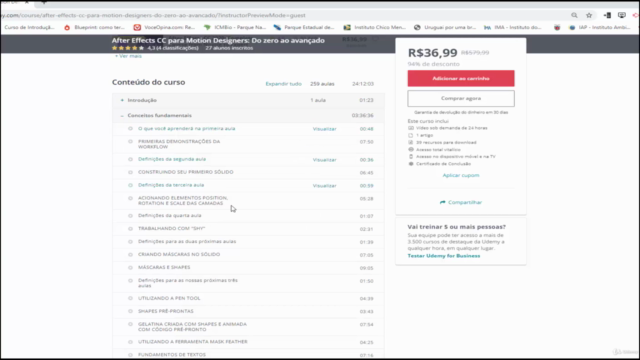
Task: Click 'Visualizar' for the primeira aula lesson
Action: (324, 129)
